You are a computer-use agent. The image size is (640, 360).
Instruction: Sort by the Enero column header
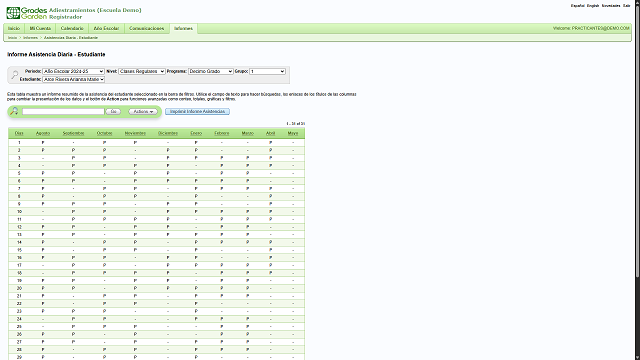pos(196,133)
